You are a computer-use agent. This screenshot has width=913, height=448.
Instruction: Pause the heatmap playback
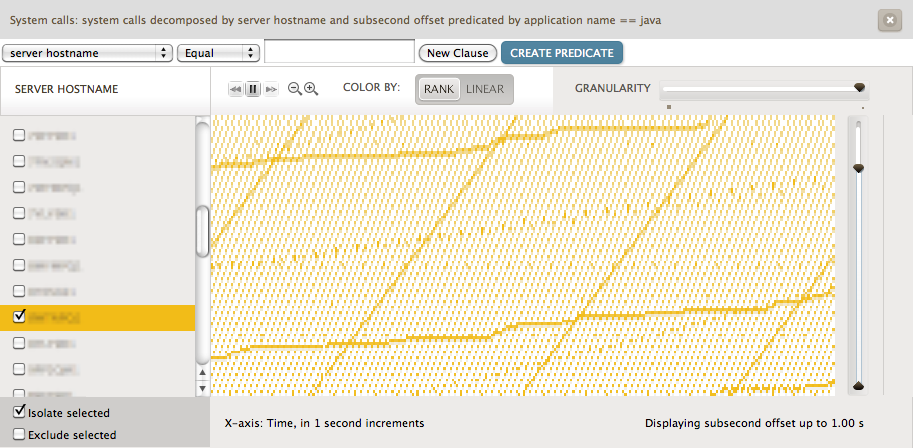pos(253,89)
